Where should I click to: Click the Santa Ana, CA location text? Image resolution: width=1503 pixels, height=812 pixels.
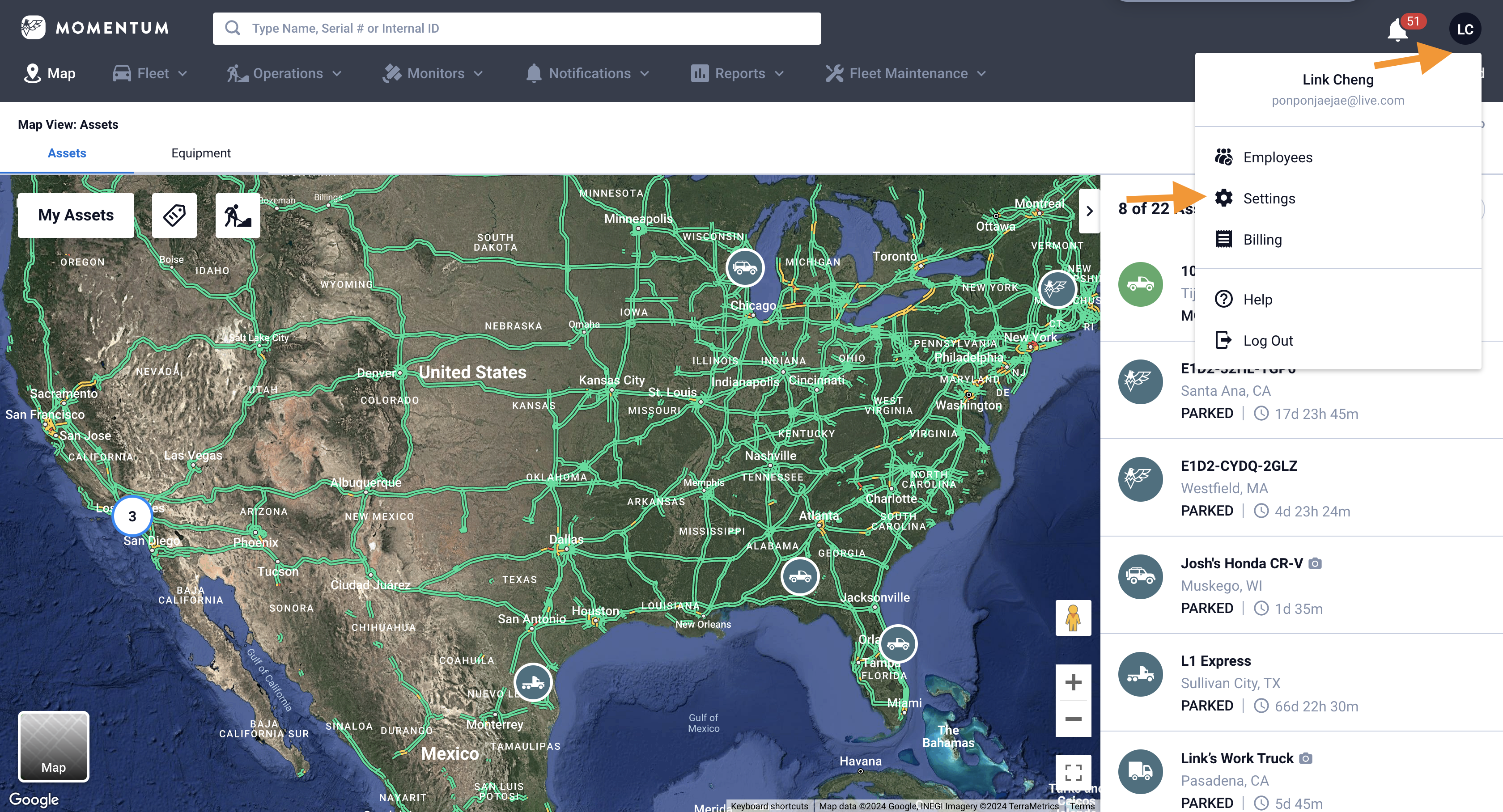click(1225, 391)
